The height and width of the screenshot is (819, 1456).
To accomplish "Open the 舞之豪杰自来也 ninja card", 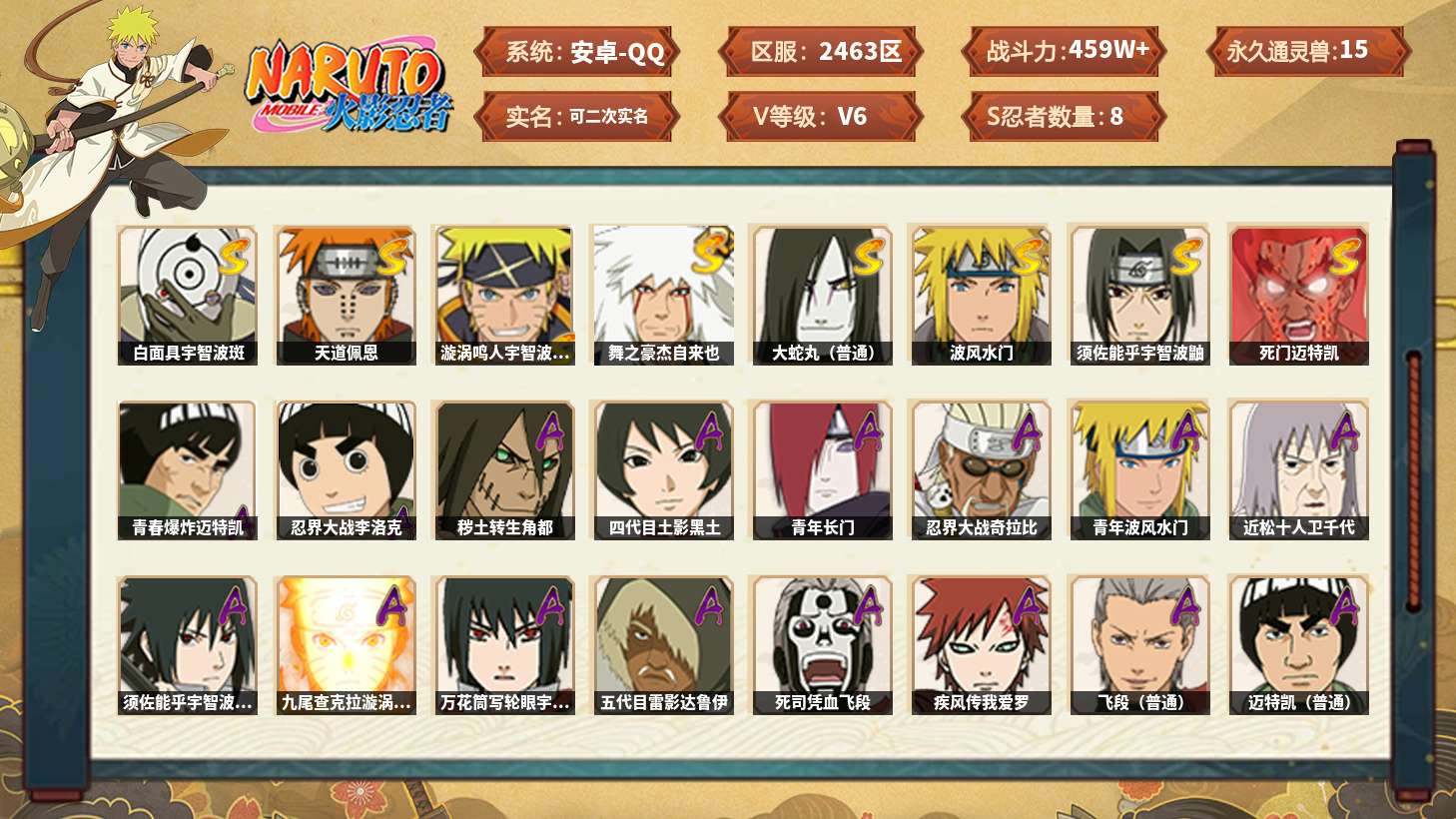I will pyautogui.click(x=664, y=296).
